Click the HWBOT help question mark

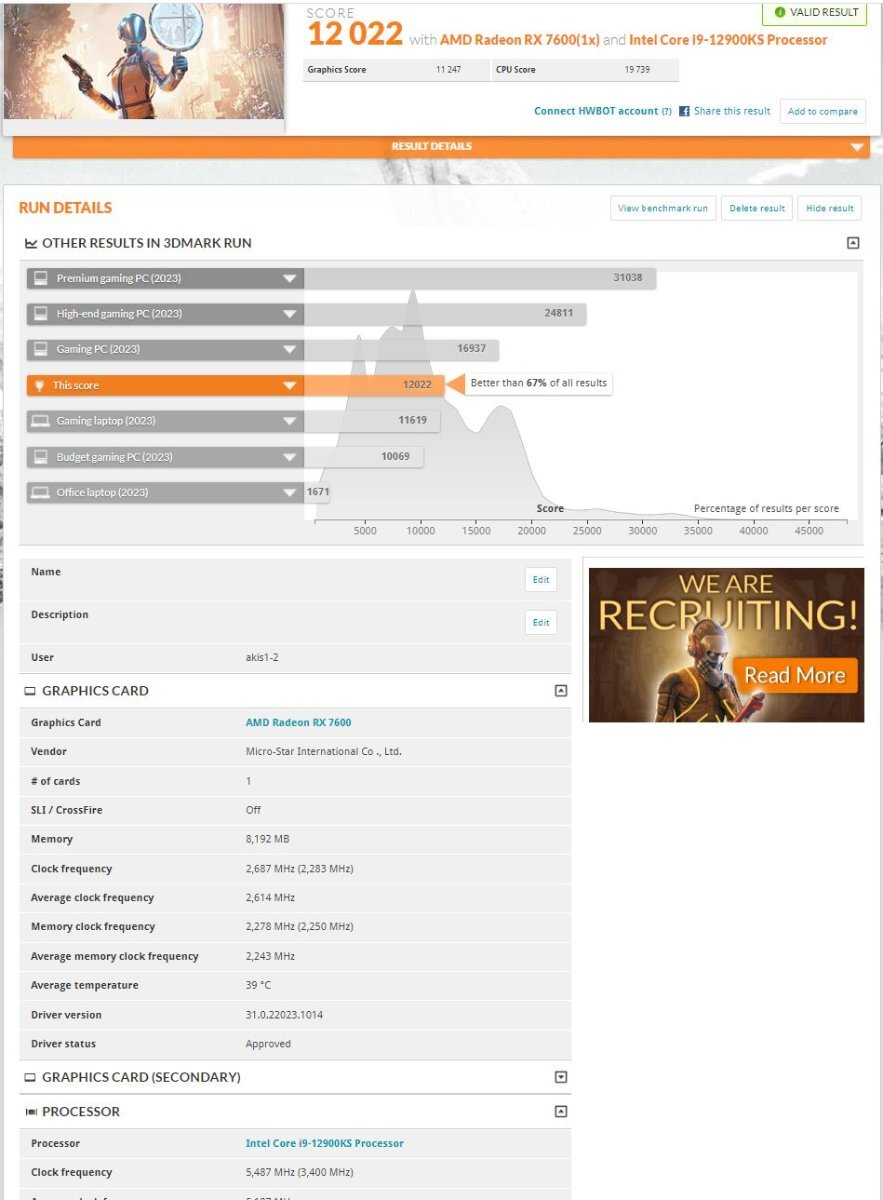pos(667,111)
